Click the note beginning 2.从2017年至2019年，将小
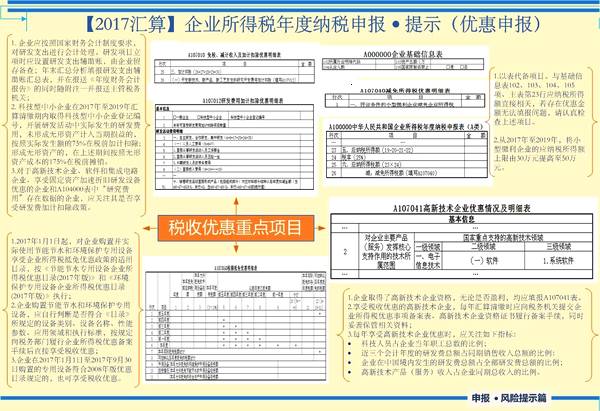Viewport: 600px width, 411px height. pos(539,153)
